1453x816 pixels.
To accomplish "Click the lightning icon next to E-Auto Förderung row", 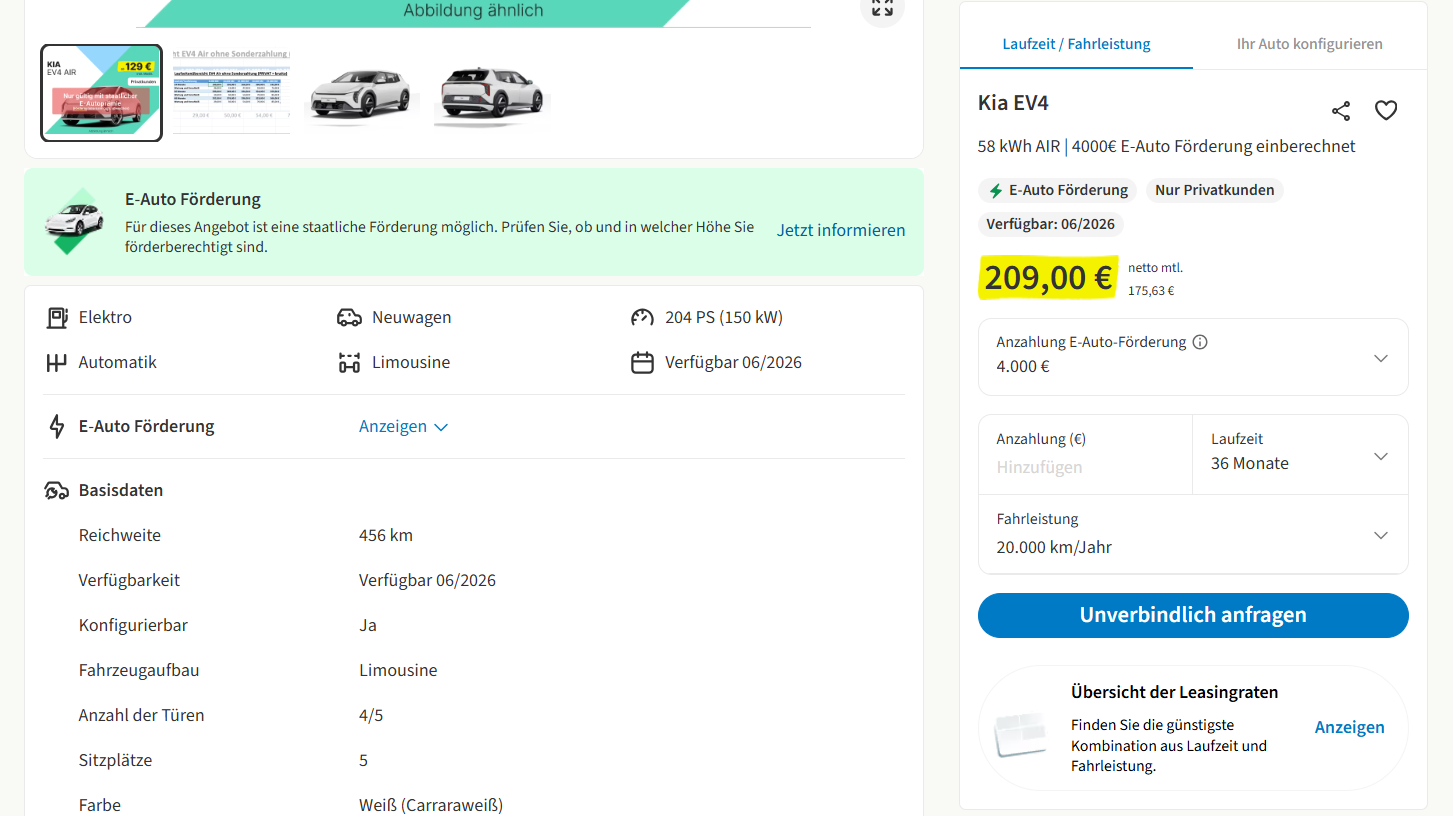I will (x=57, y=426).
